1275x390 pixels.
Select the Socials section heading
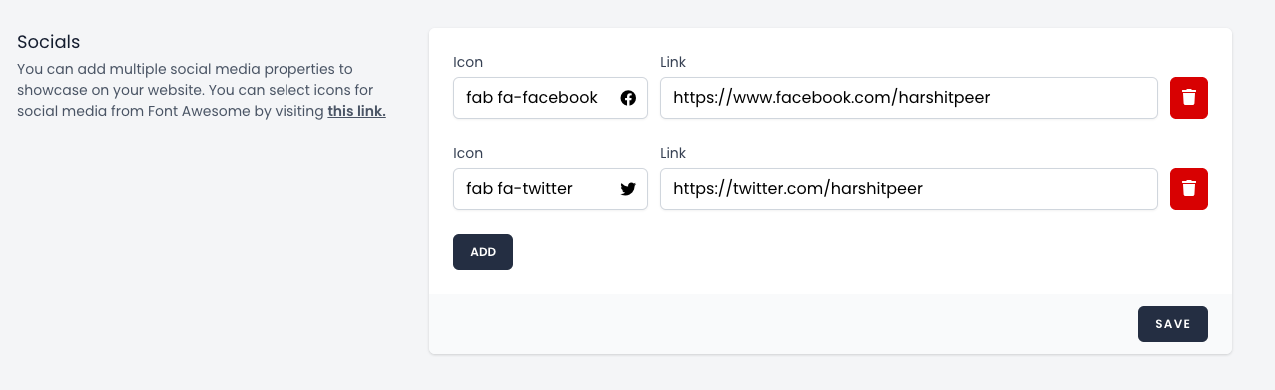[49, 42]
